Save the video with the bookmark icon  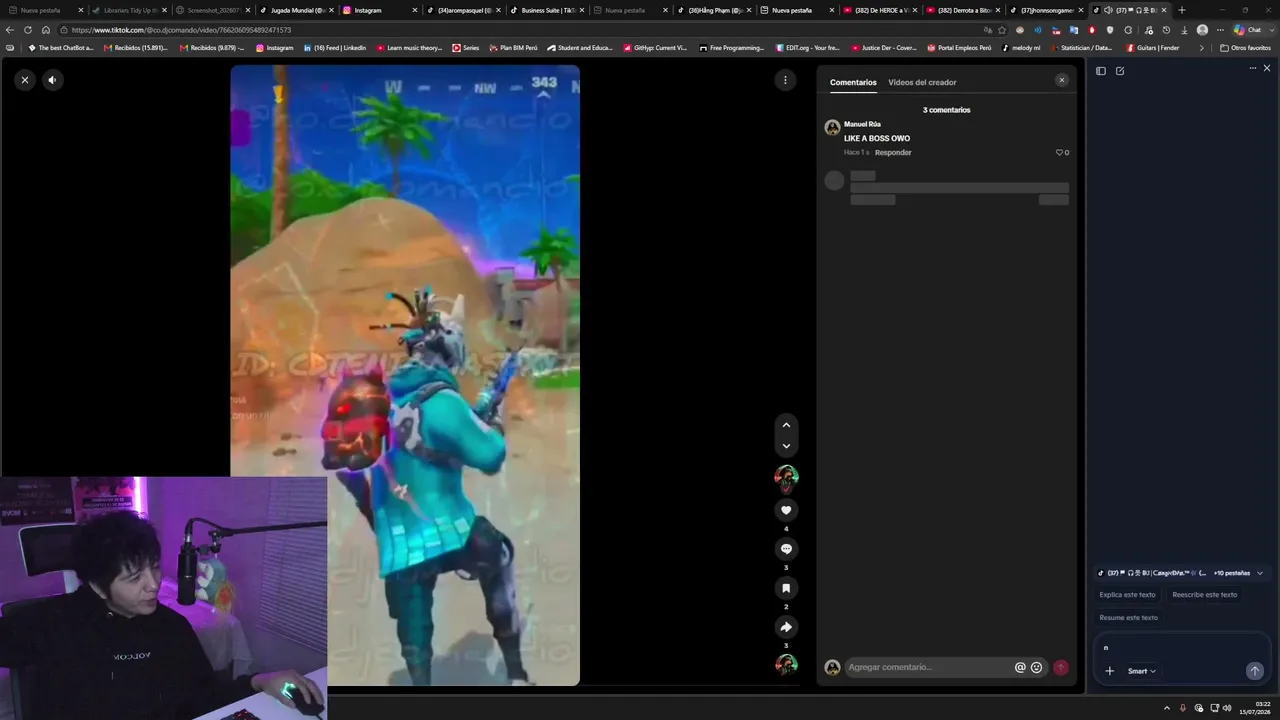pos(786,588)
